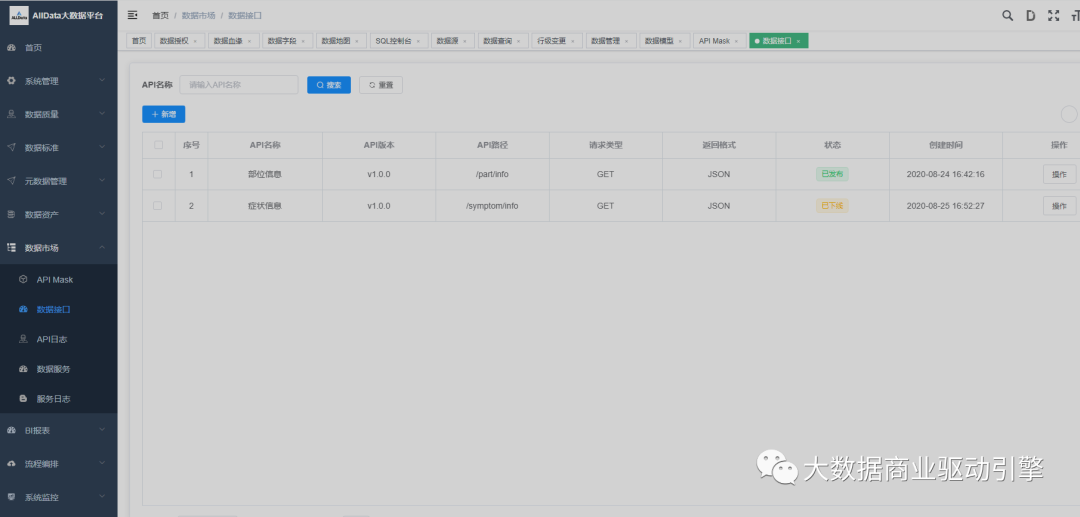This screenshot has width=1080, height=517.
Task: Open 服务日志 in sidebar submenu
Action: [54, 399]
